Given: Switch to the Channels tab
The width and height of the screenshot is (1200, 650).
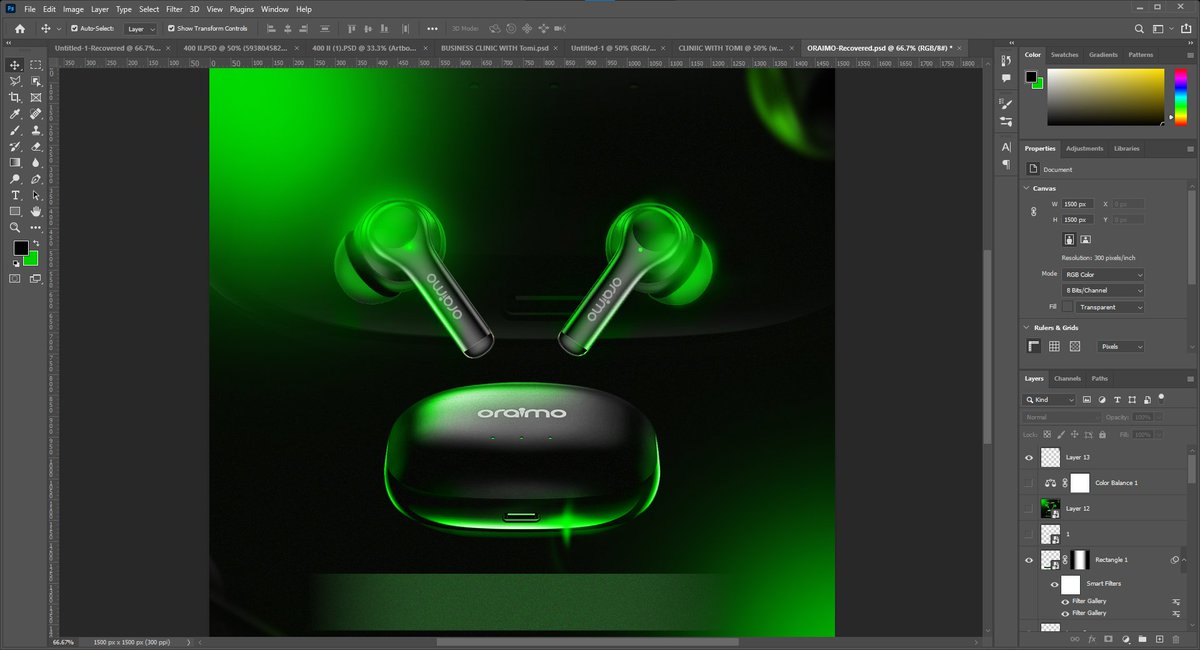Looking at the screenshot, I should coord(1067,378).
